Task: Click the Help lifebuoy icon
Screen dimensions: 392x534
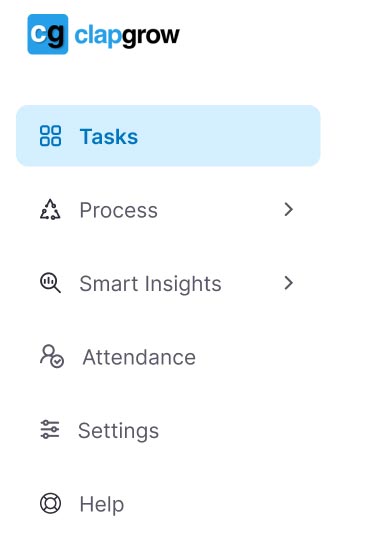Action: tap(50, 503)
